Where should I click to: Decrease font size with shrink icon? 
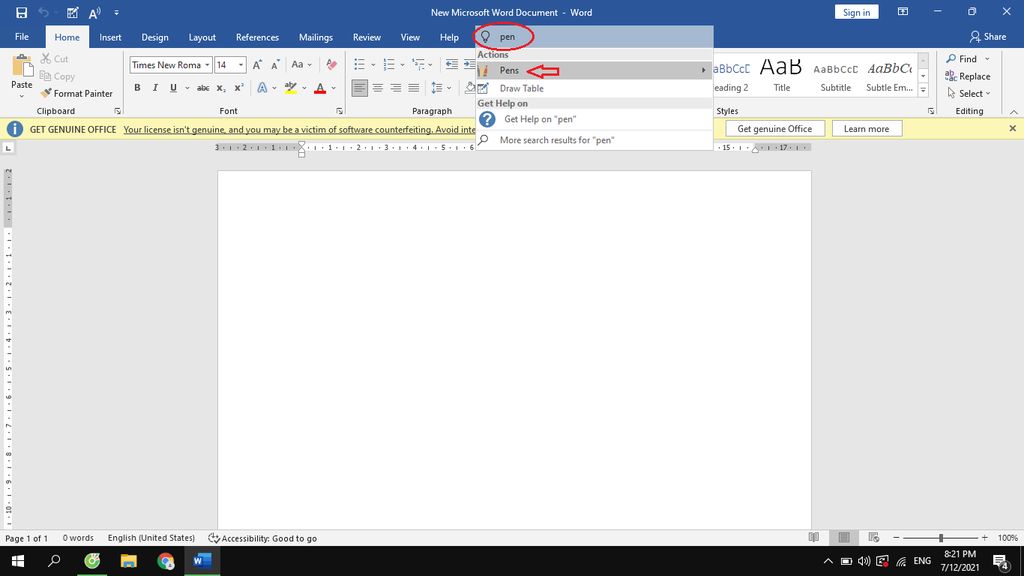(x=275, y=65)
